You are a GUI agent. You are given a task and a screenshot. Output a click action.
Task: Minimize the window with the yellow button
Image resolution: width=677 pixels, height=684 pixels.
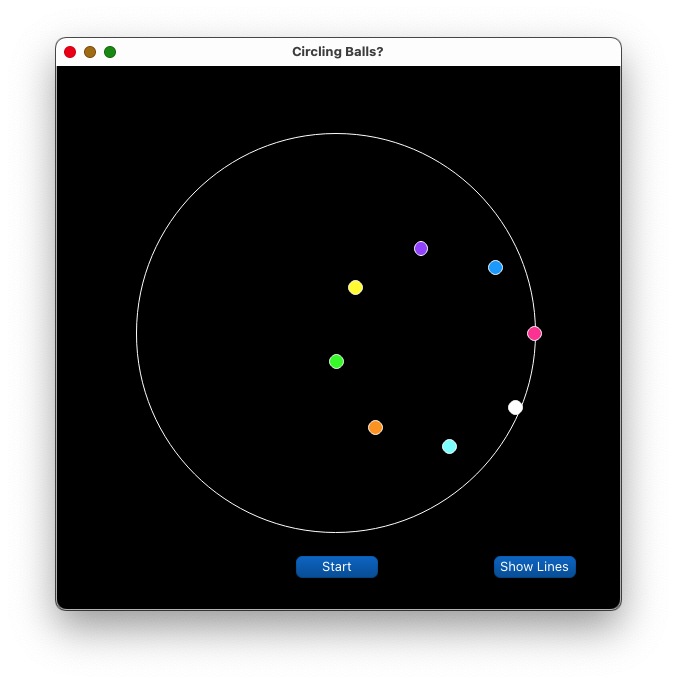[x=90, y=52]
